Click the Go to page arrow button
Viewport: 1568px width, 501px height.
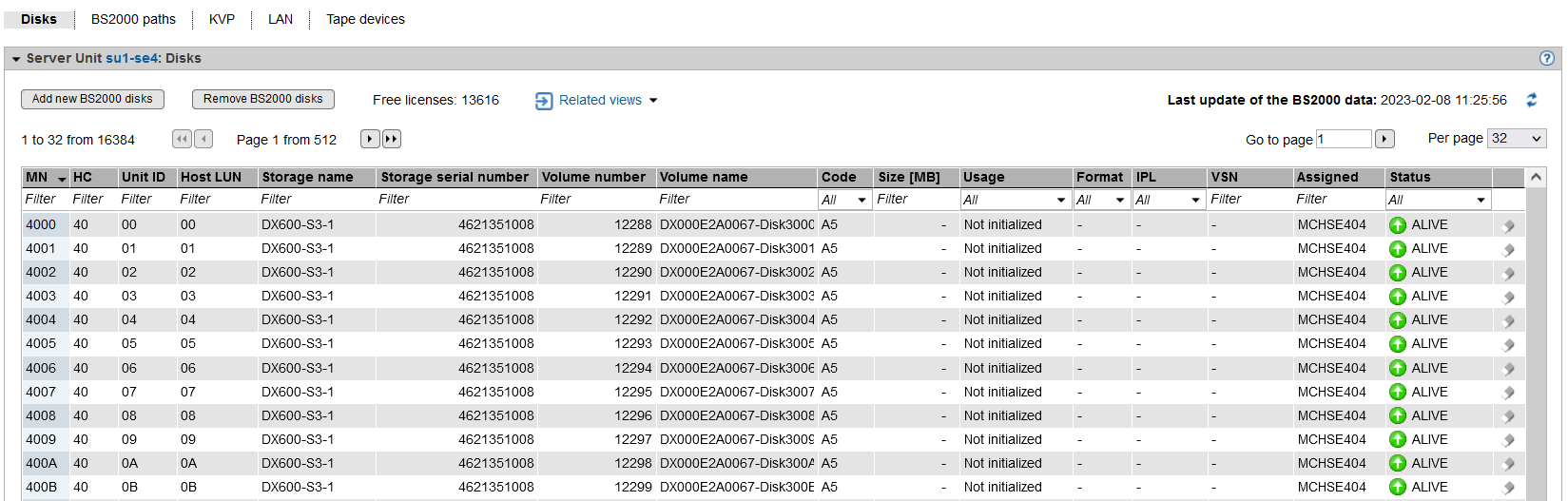1384,139
